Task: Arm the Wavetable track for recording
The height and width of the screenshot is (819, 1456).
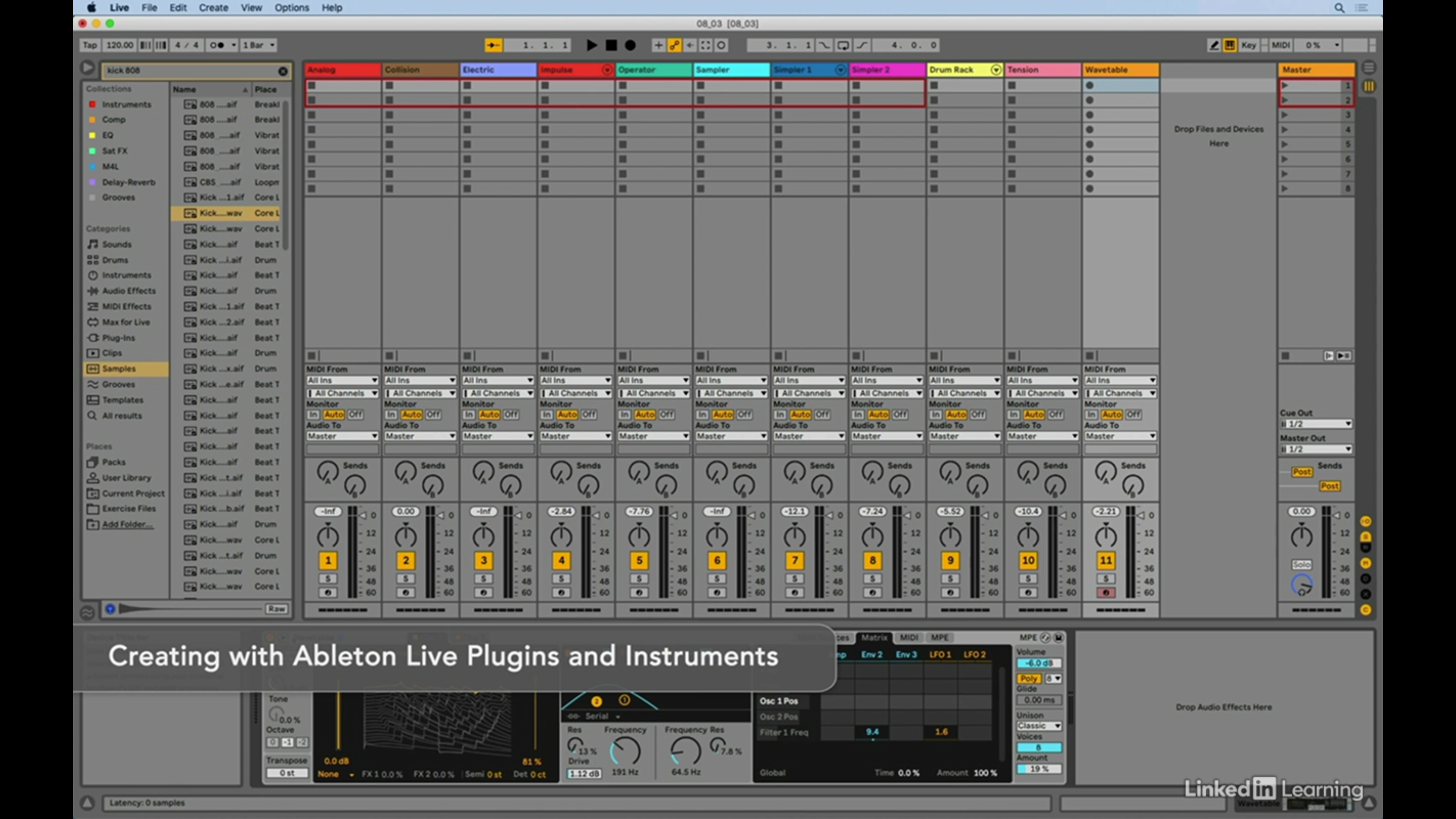Action: [x=1106, y=593]
